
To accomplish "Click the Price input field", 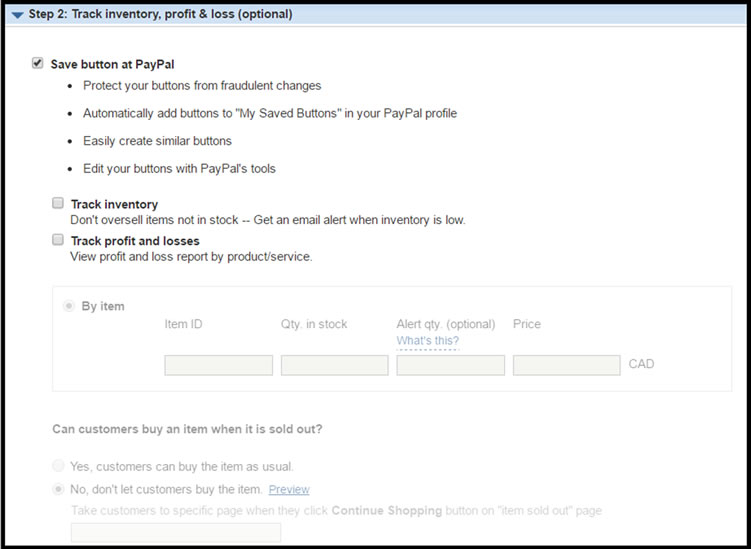I will 566,365.
